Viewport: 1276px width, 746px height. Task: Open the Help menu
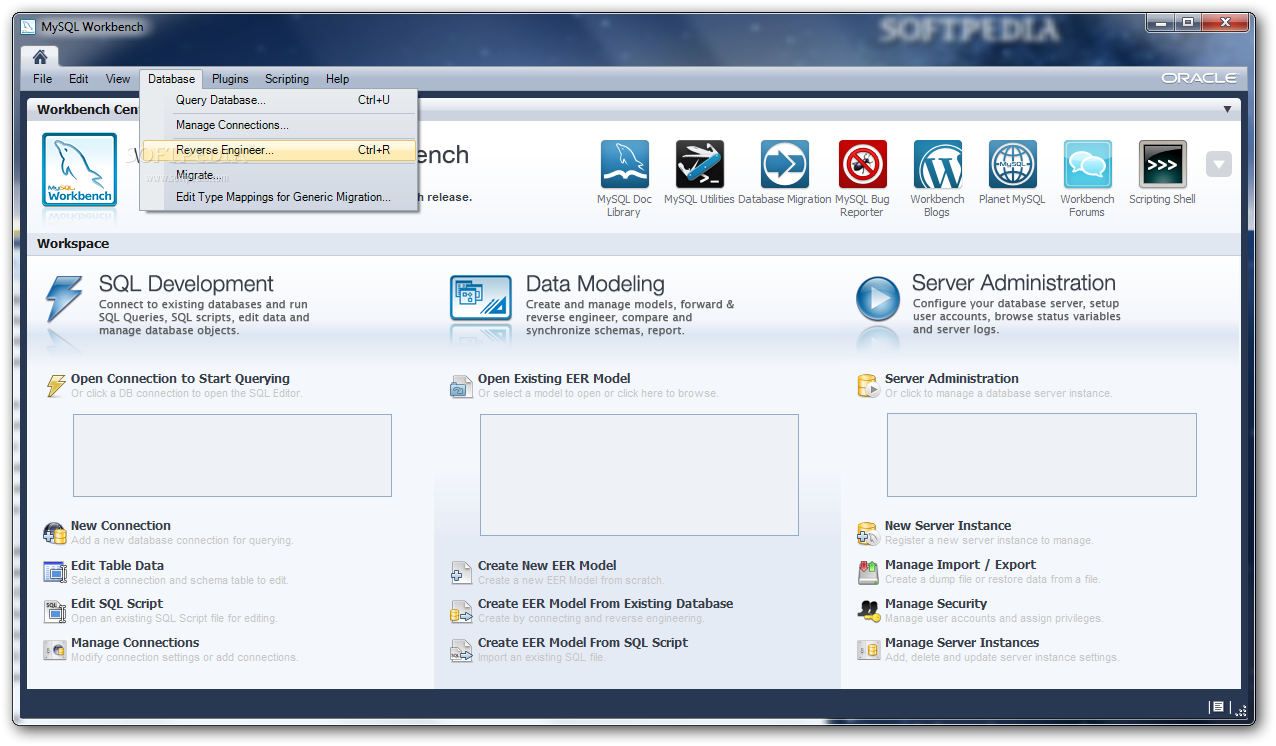(x=338, y=79)
